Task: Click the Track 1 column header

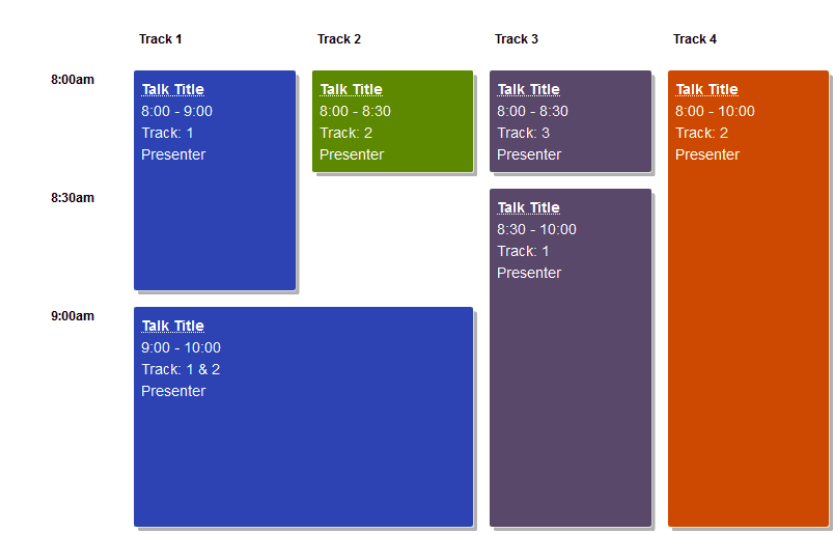Action: [160, 39]
